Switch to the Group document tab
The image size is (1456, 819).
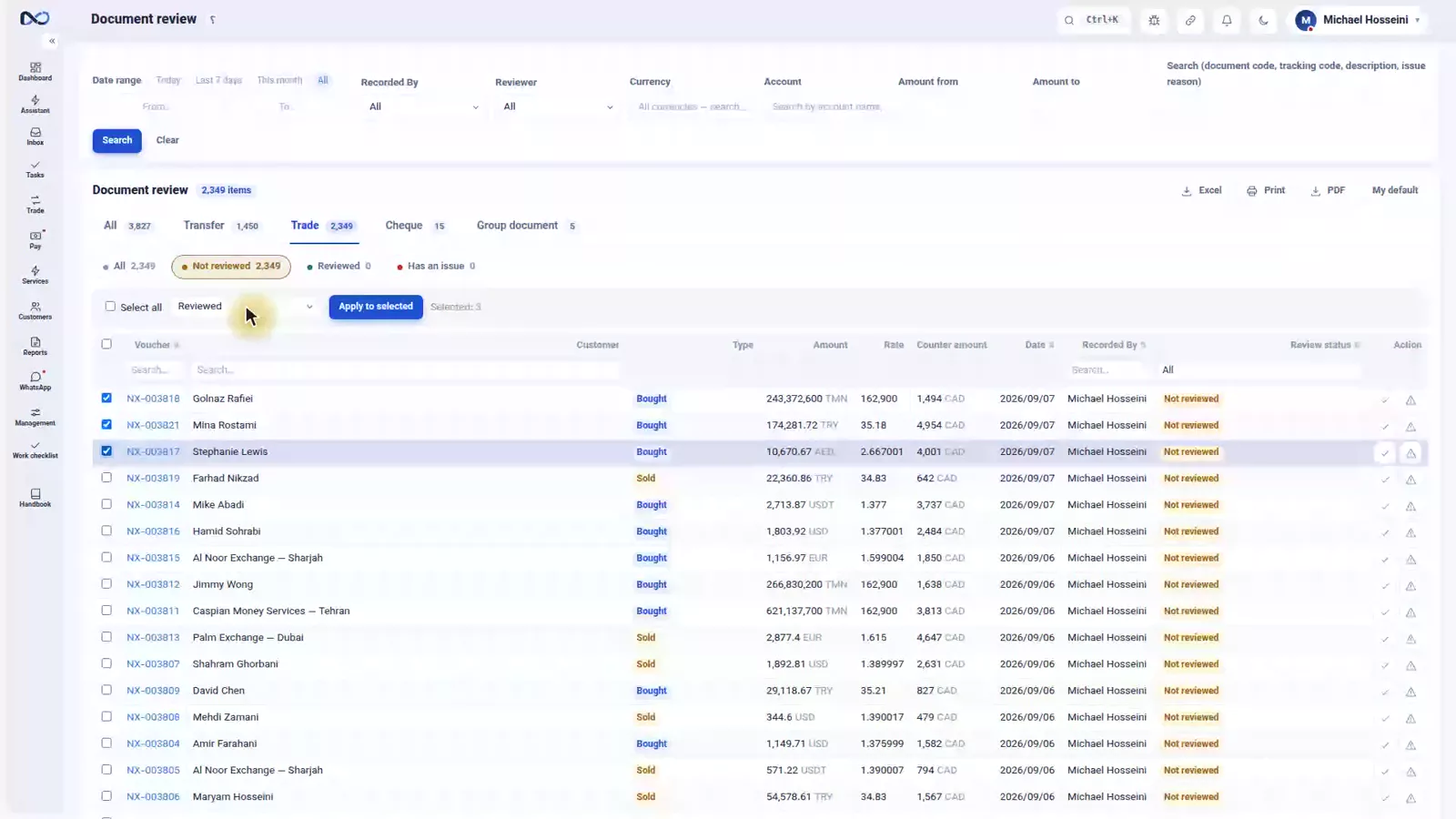[526, 226]
